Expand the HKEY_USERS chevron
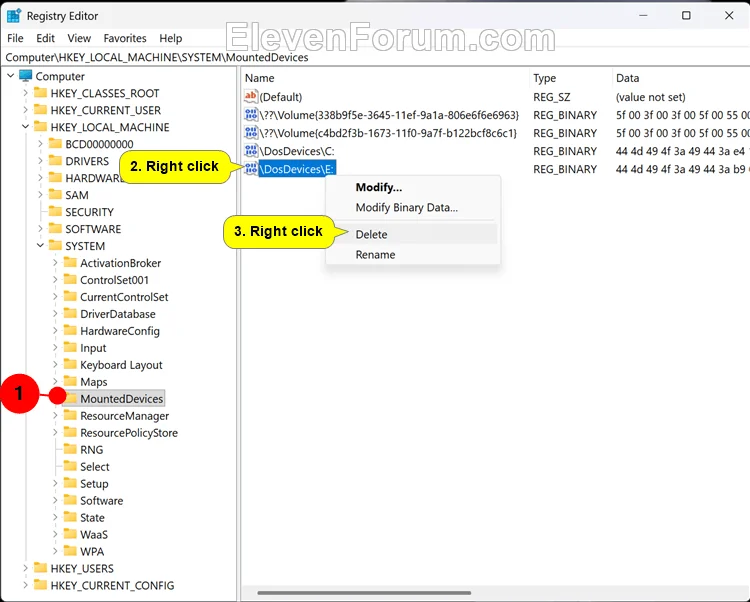Image resolution: width=750 pixels, height=602 pixels. point(25,568)
